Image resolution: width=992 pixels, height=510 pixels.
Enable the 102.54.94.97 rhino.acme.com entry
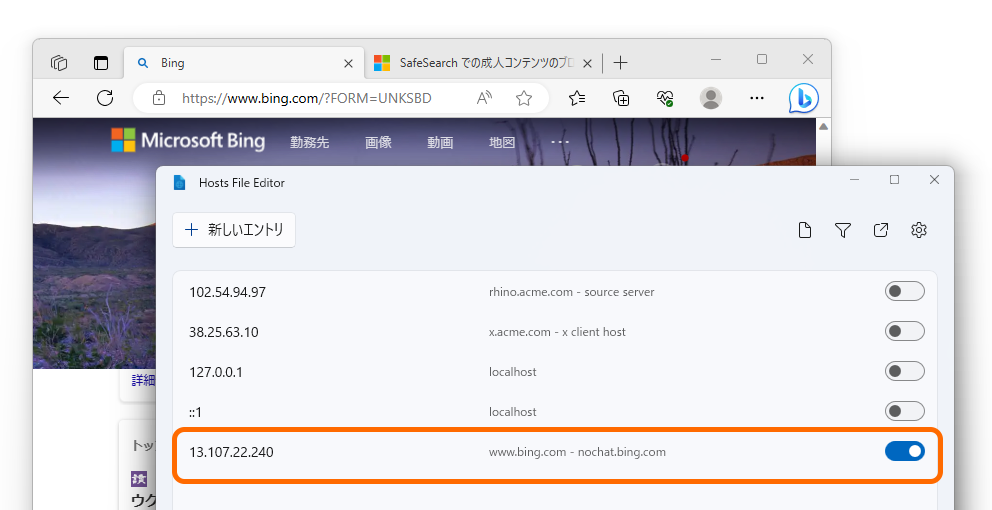point(905,291)
